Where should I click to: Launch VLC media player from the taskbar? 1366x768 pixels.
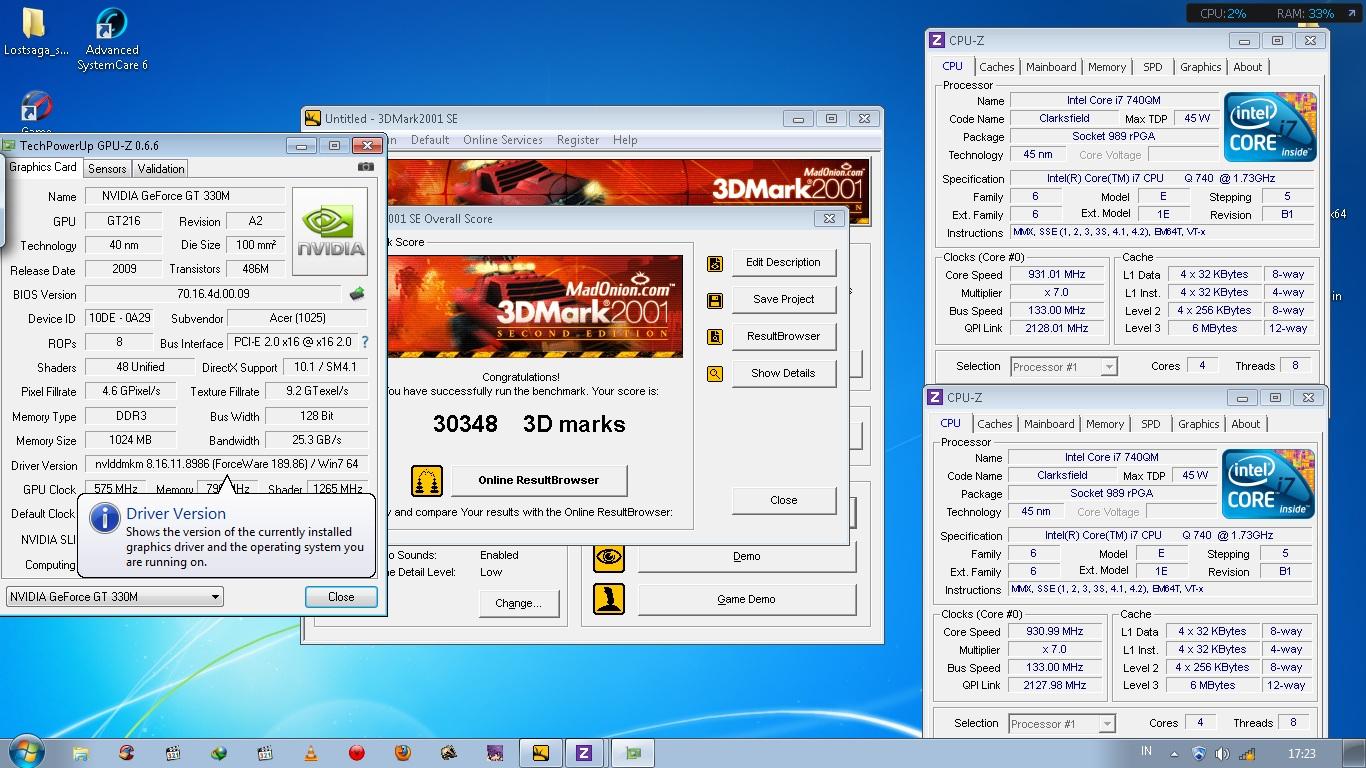[x=311, y=753]
